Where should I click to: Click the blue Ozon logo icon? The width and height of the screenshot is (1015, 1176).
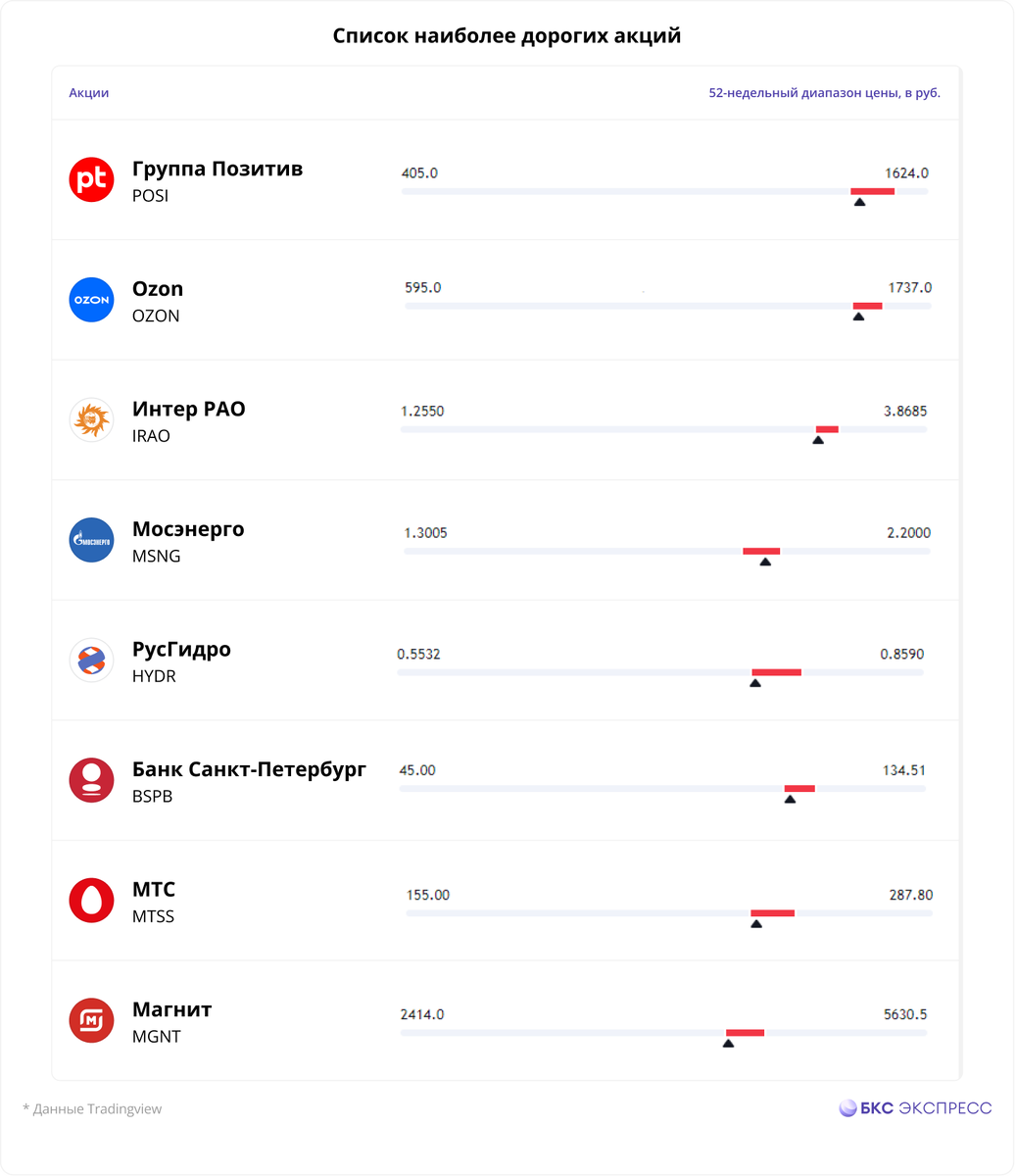(92, 300)
